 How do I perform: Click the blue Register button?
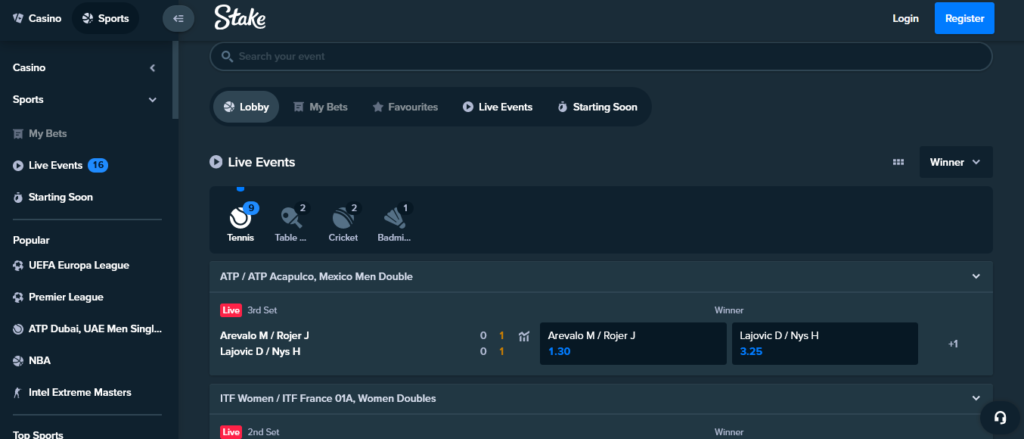(x=965, y=18)
